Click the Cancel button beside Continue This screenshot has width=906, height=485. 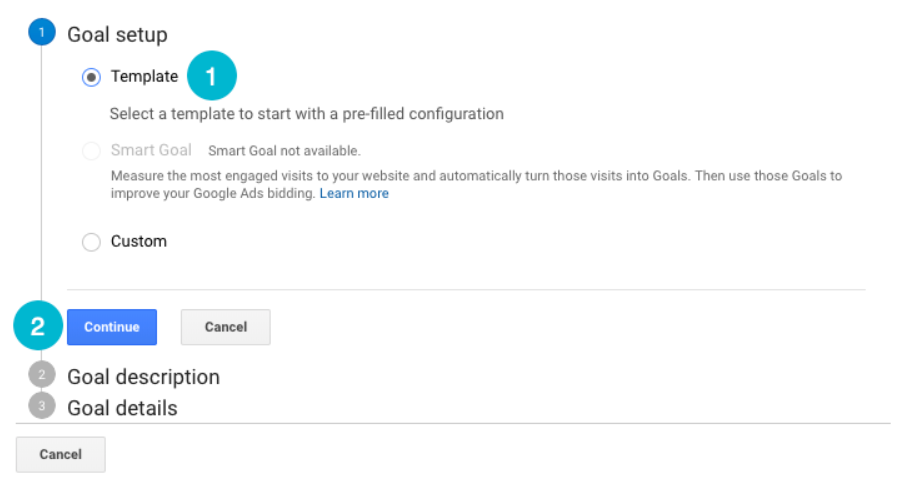(225, 327)
